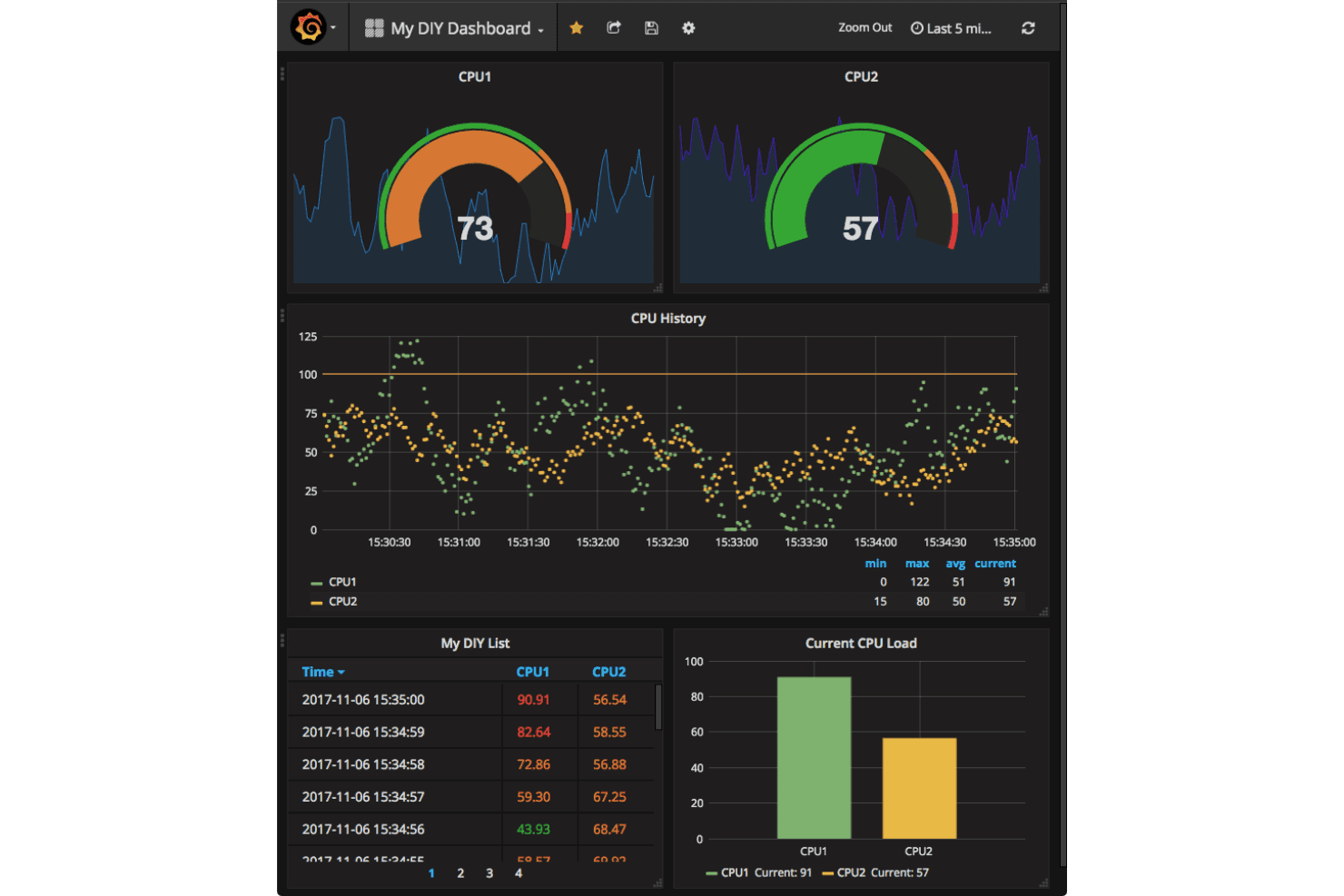Open the CPU2 gauge panel title menu

[x=861, y=76]
